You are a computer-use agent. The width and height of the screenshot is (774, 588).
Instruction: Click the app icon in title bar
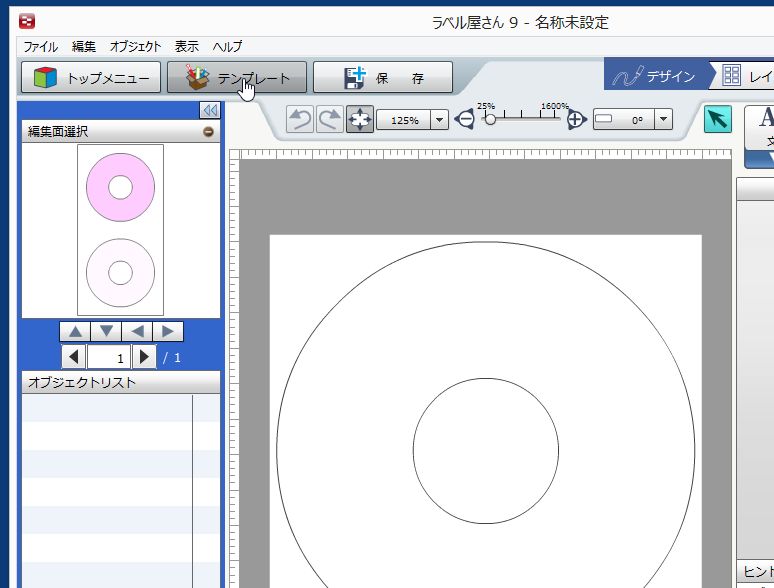click(27, 21)
